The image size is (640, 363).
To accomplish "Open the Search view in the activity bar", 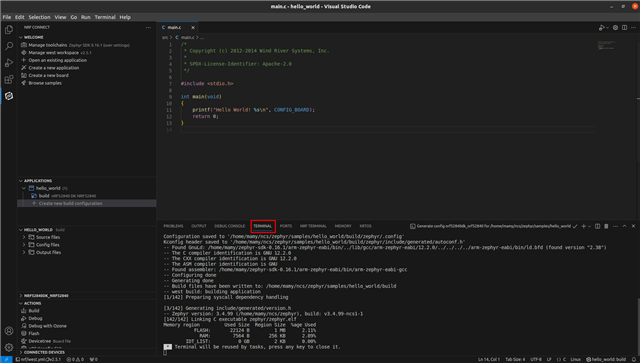I will click(x=9, y=46).
